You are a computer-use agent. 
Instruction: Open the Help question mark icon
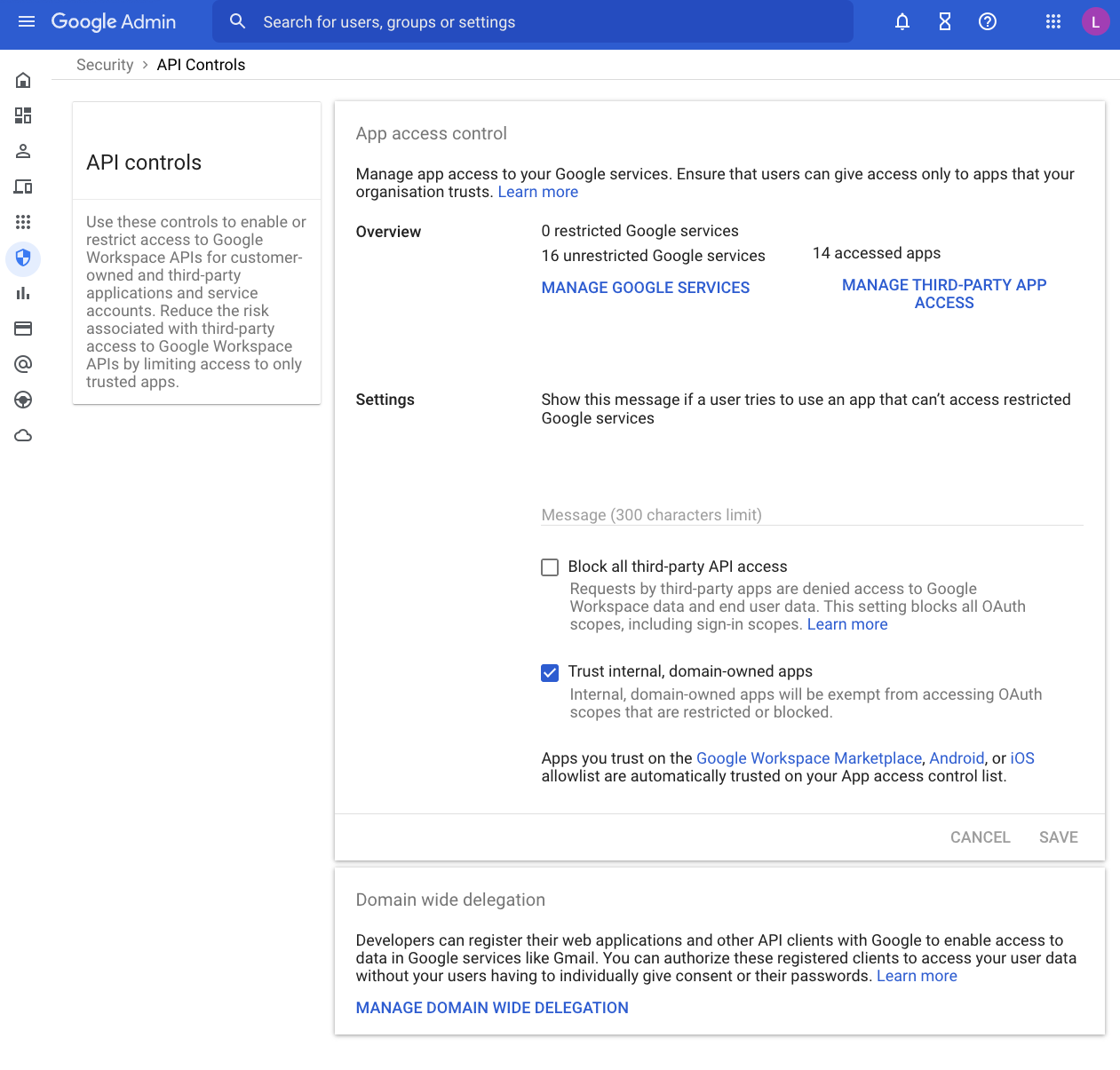pos(988,21)
